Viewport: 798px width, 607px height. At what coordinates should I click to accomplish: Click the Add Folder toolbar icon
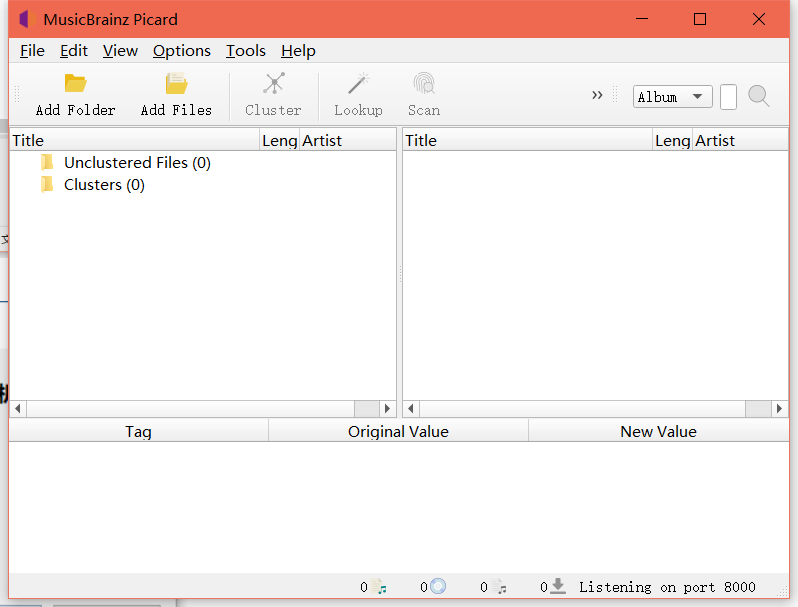pyautogui.click(x=75, y=83)
